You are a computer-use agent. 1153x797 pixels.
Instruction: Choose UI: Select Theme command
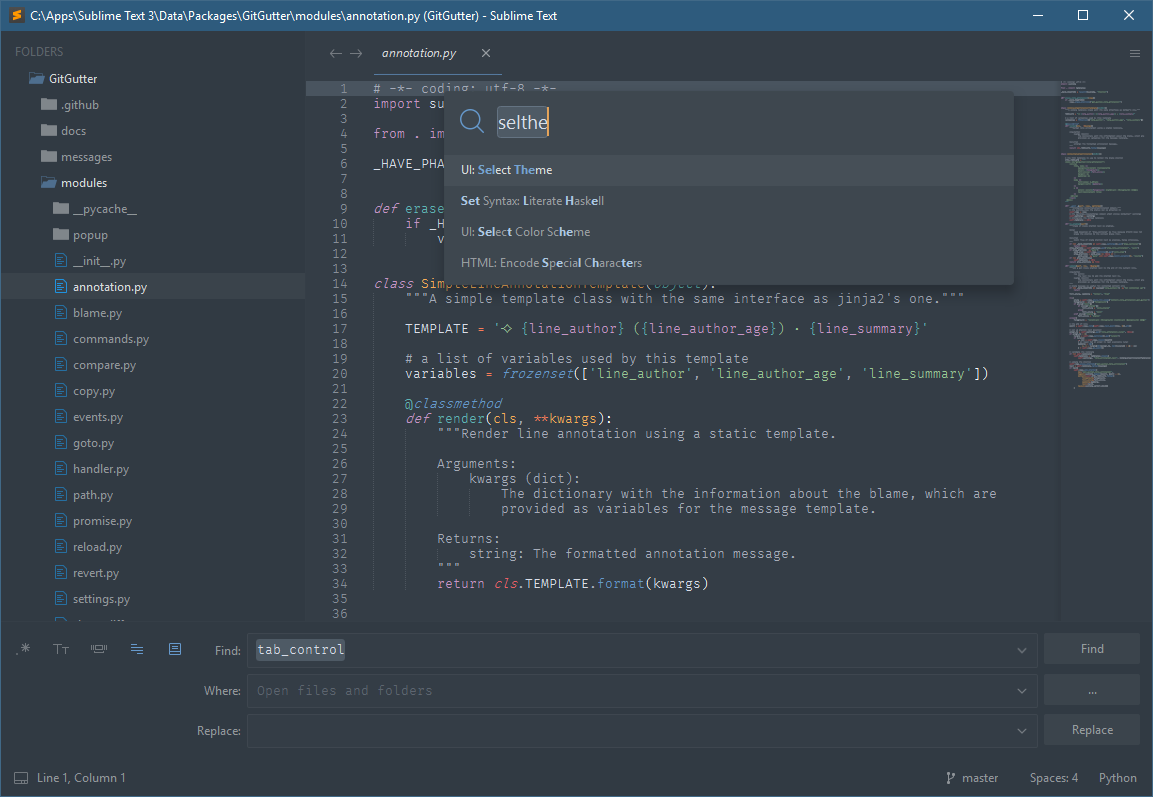pos(729,170)
